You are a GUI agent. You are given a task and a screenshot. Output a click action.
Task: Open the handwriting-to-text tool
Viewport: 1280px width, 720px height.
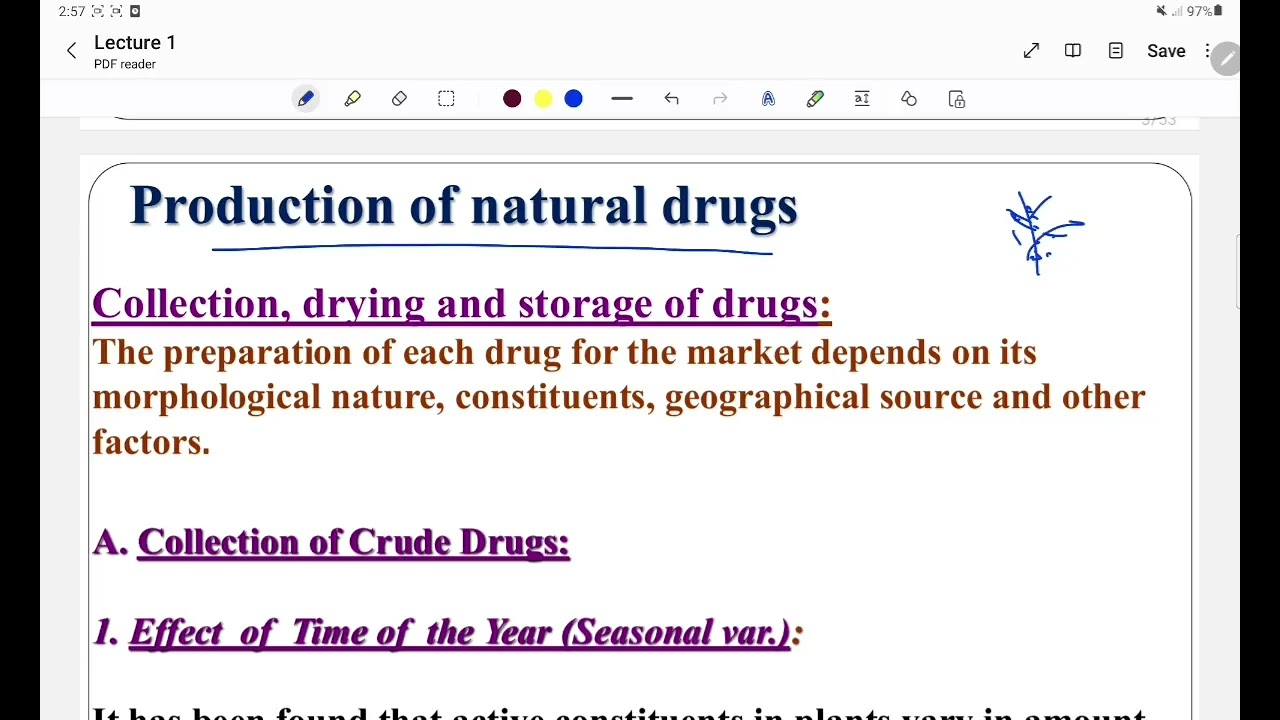[x=768, y=99]
